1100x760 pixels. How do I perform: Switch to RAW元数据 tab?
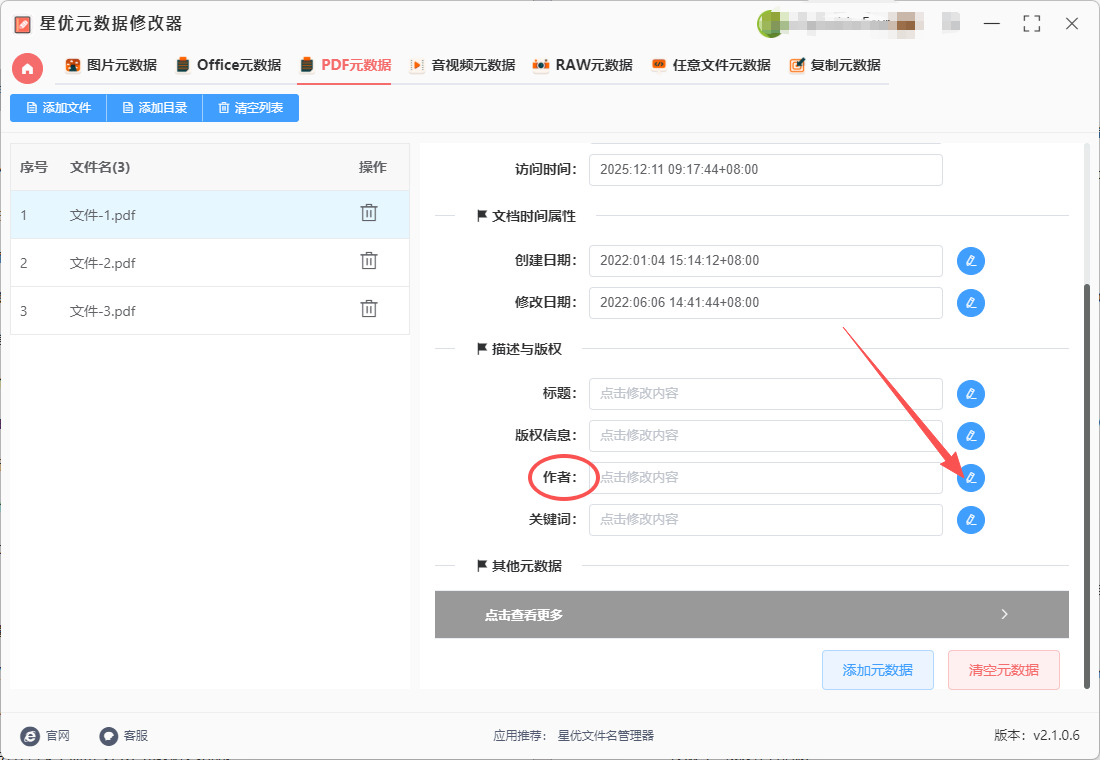(583, 65)
